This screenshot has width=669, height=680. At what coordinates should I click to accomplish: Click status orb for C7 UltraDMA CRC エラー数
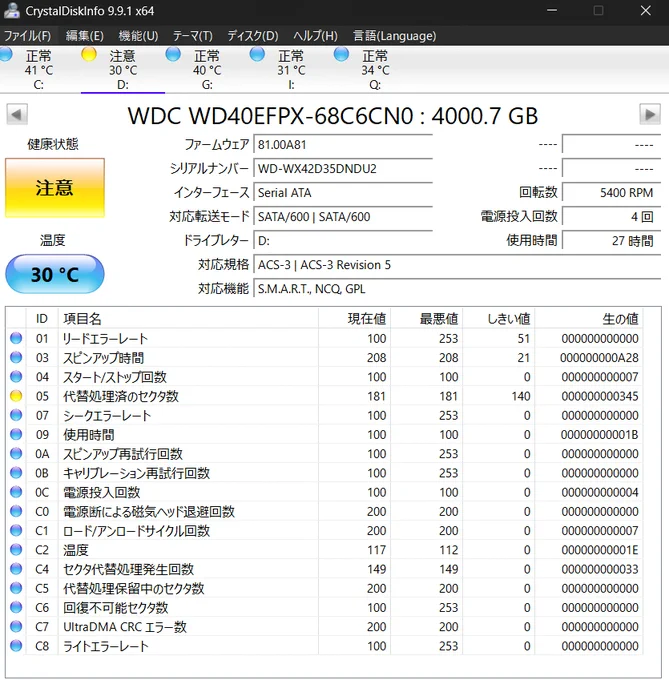tap(16, 626)
